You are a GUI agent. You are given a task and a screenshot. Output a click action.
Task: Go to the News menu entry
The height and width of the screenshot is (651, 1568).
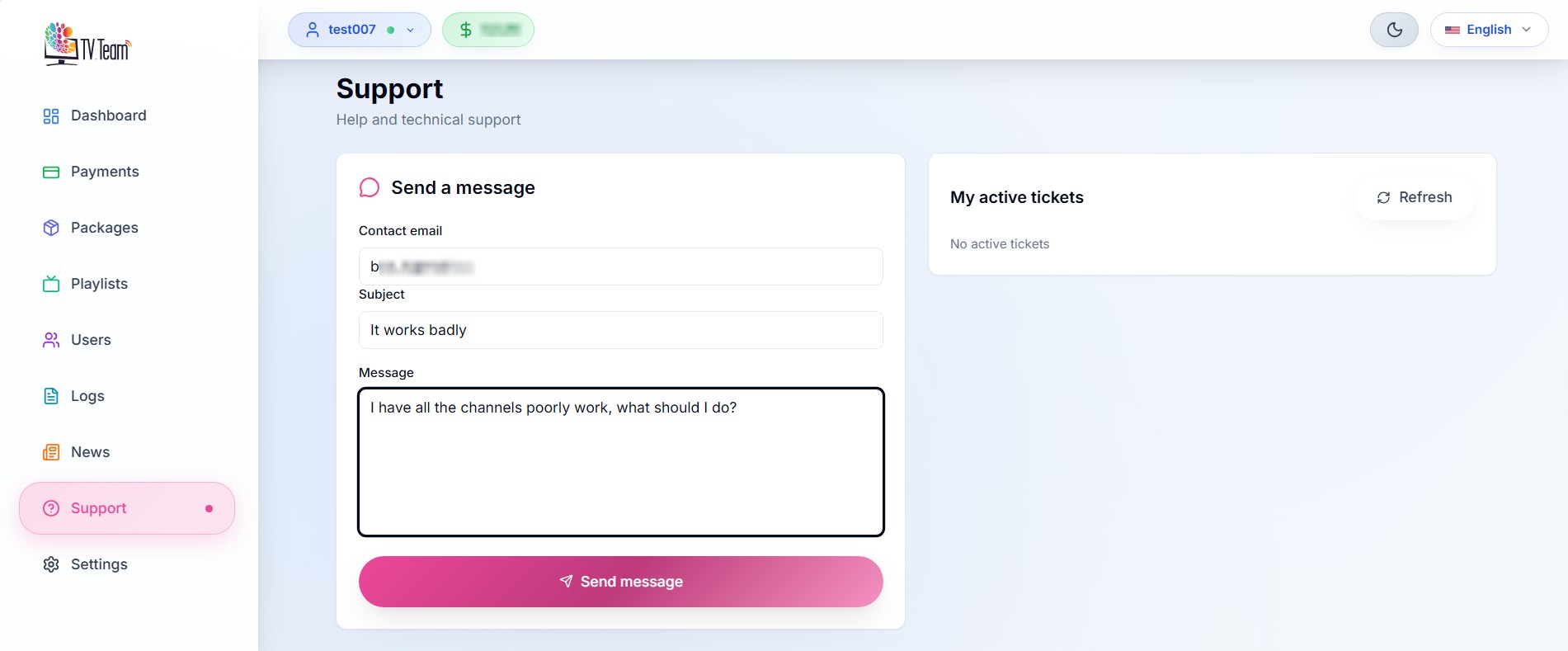point(90,452)
